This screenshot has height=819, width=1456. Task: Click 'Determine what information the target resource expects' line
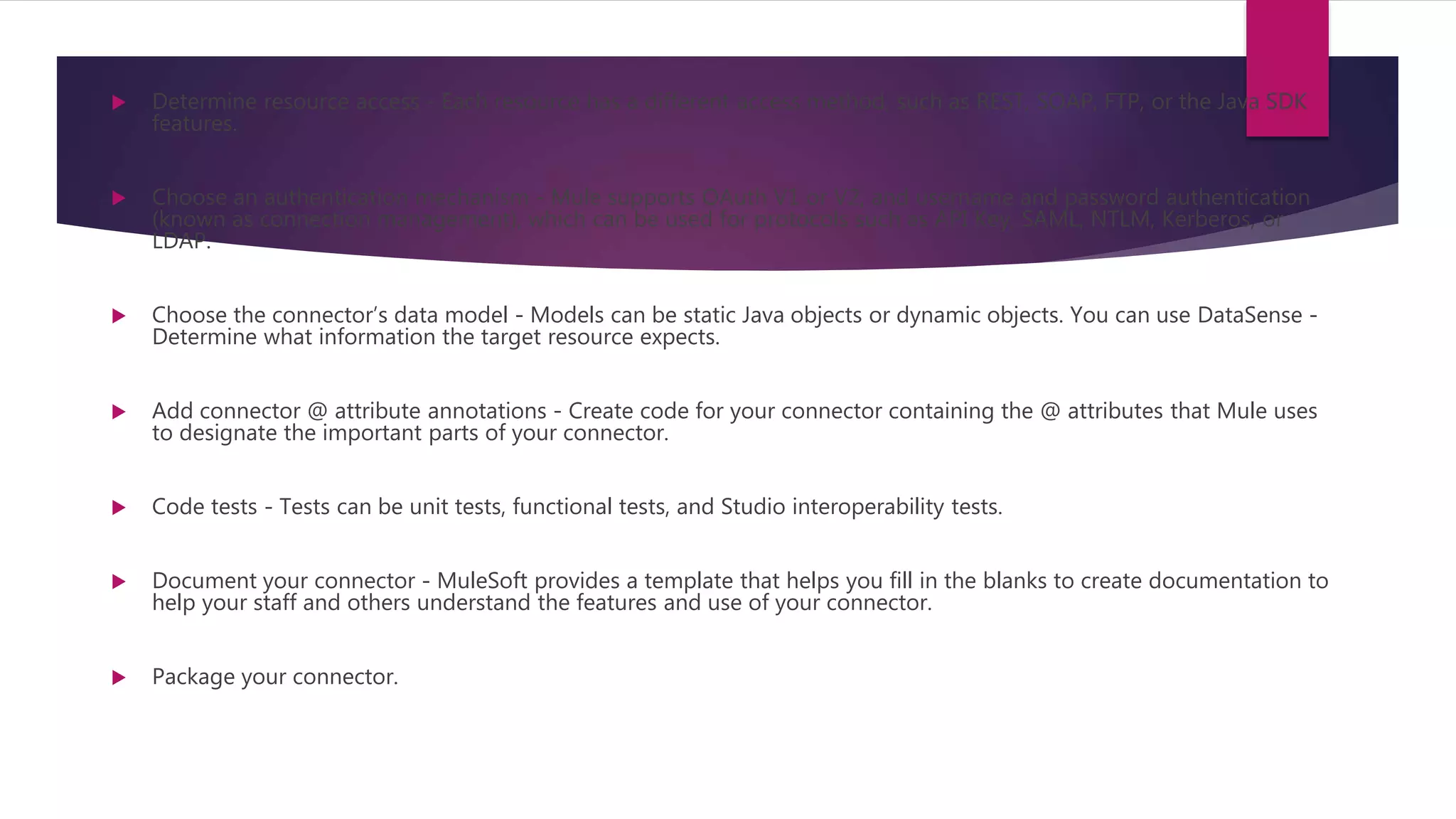[x=436, y=337]
